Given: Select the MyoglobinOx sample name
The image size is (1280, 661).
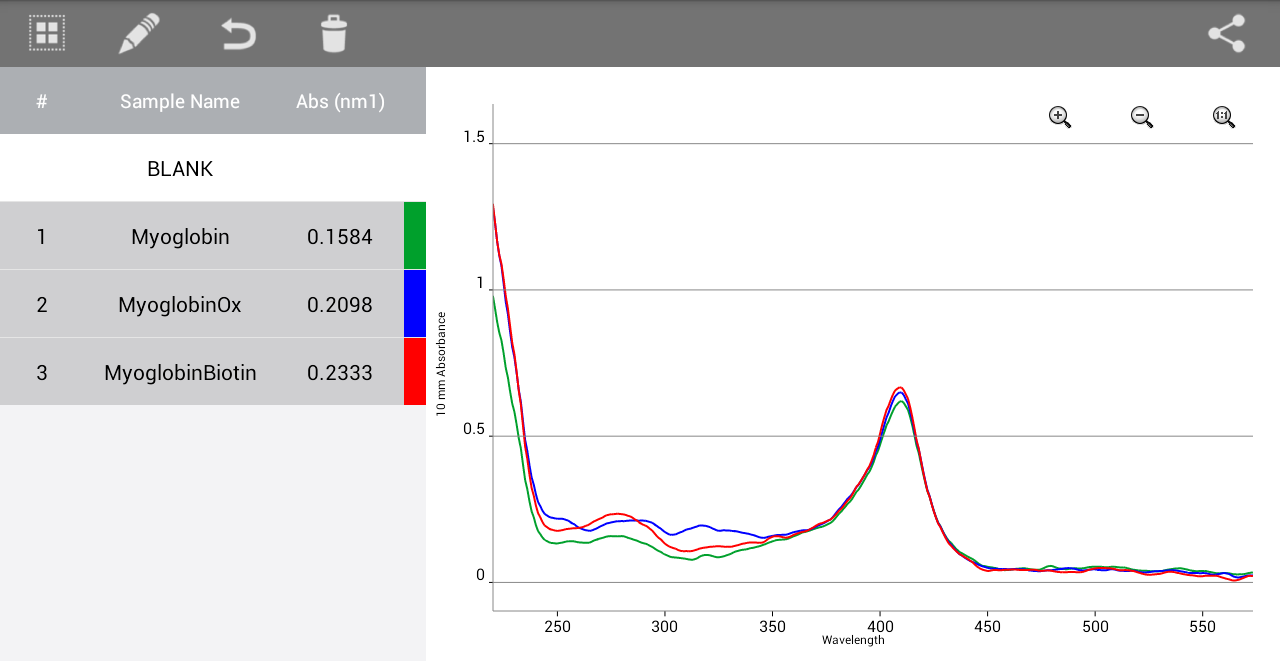Looking at the screenshot, I should (180, 305).
